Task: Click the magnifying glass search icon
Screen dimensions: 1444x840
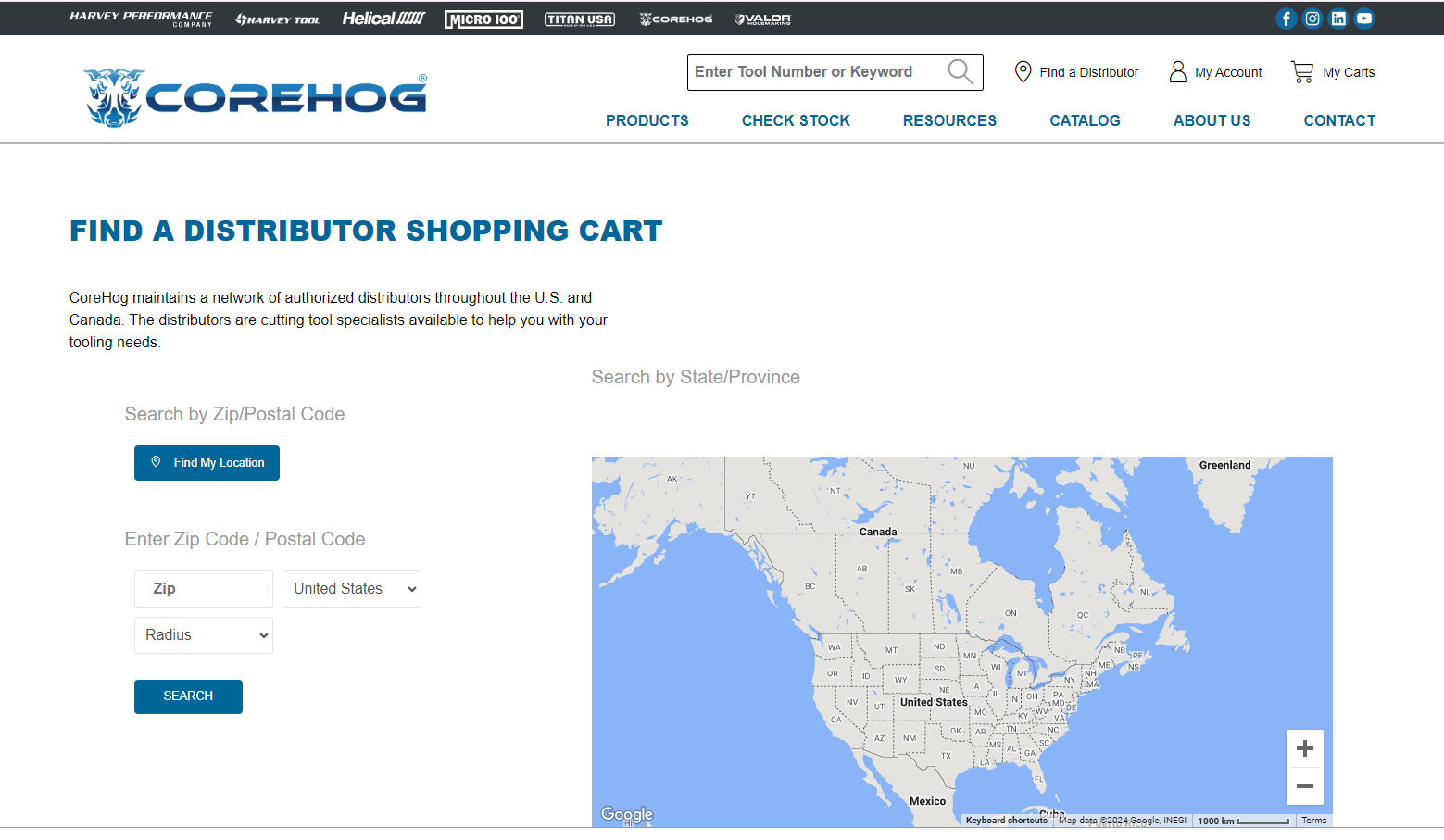Action: pyautogui.click(x=960, y=72)
